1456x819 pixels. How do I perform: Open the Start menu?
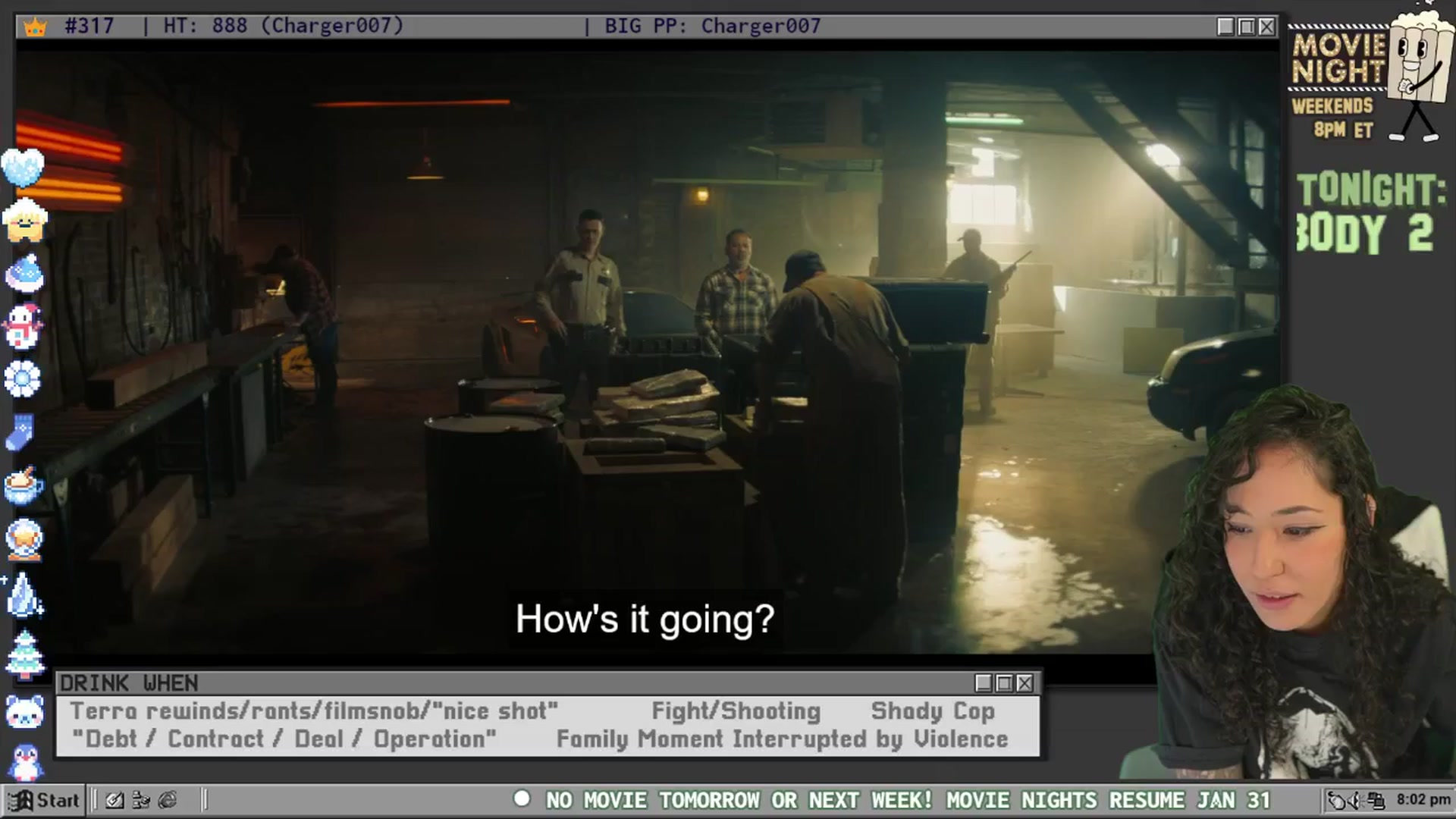coord(44,800)
